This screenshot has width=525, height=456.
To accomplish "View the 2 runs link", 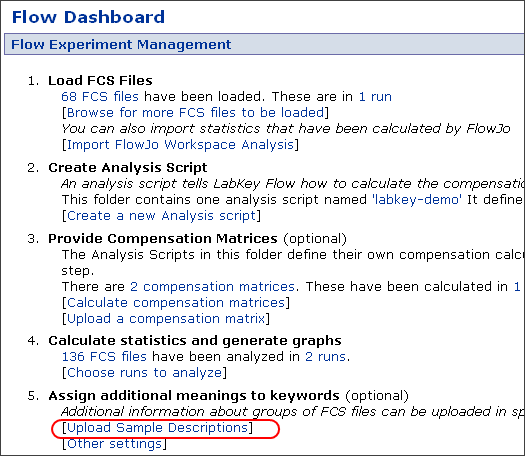I will coord(325,357).
